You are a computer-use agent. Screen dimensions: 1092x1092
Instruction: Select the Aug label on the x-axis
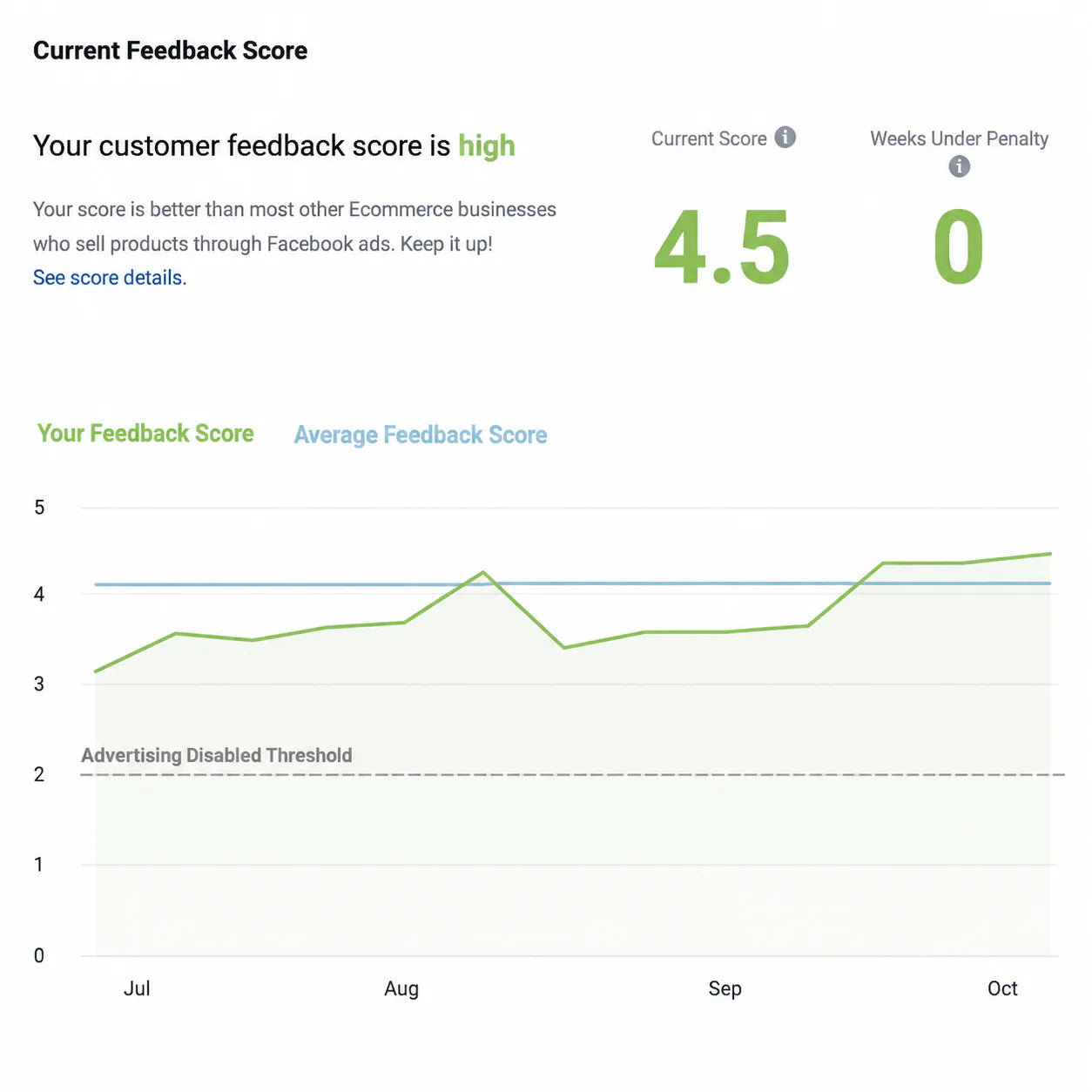401,989
